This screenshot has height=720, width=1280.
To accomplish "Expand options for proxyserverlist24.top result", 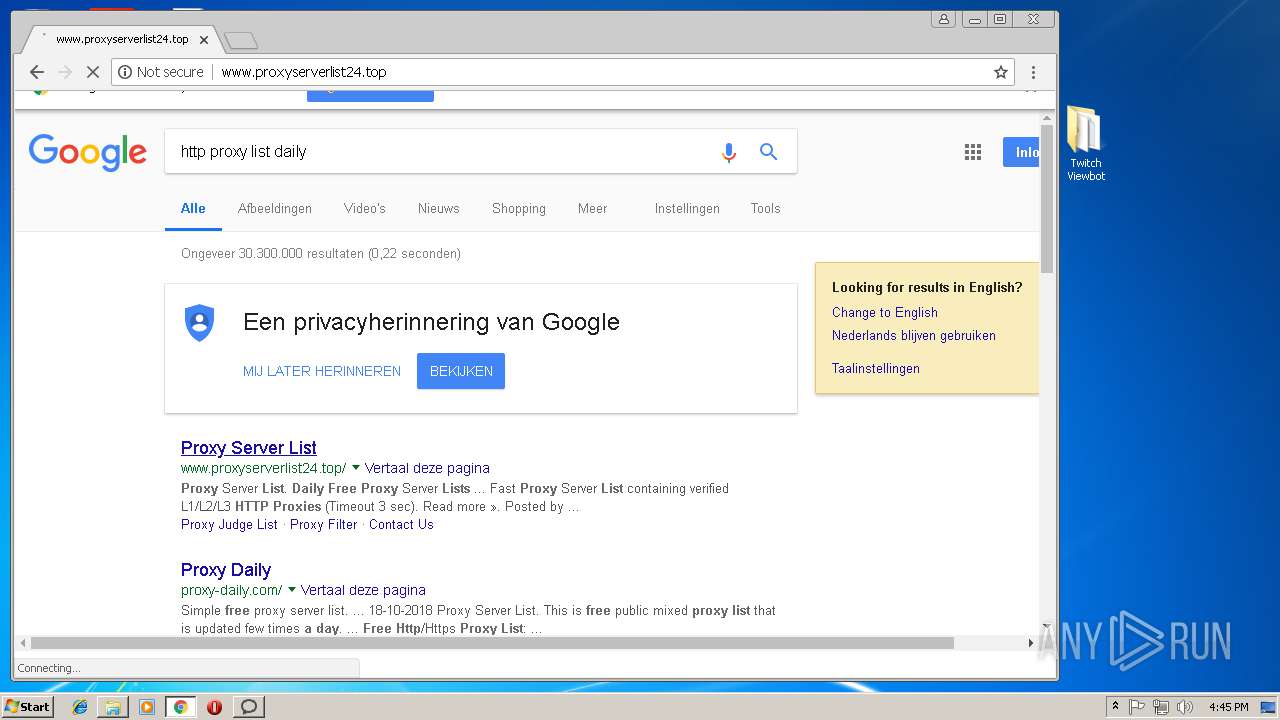I will [x=356, y=468].
